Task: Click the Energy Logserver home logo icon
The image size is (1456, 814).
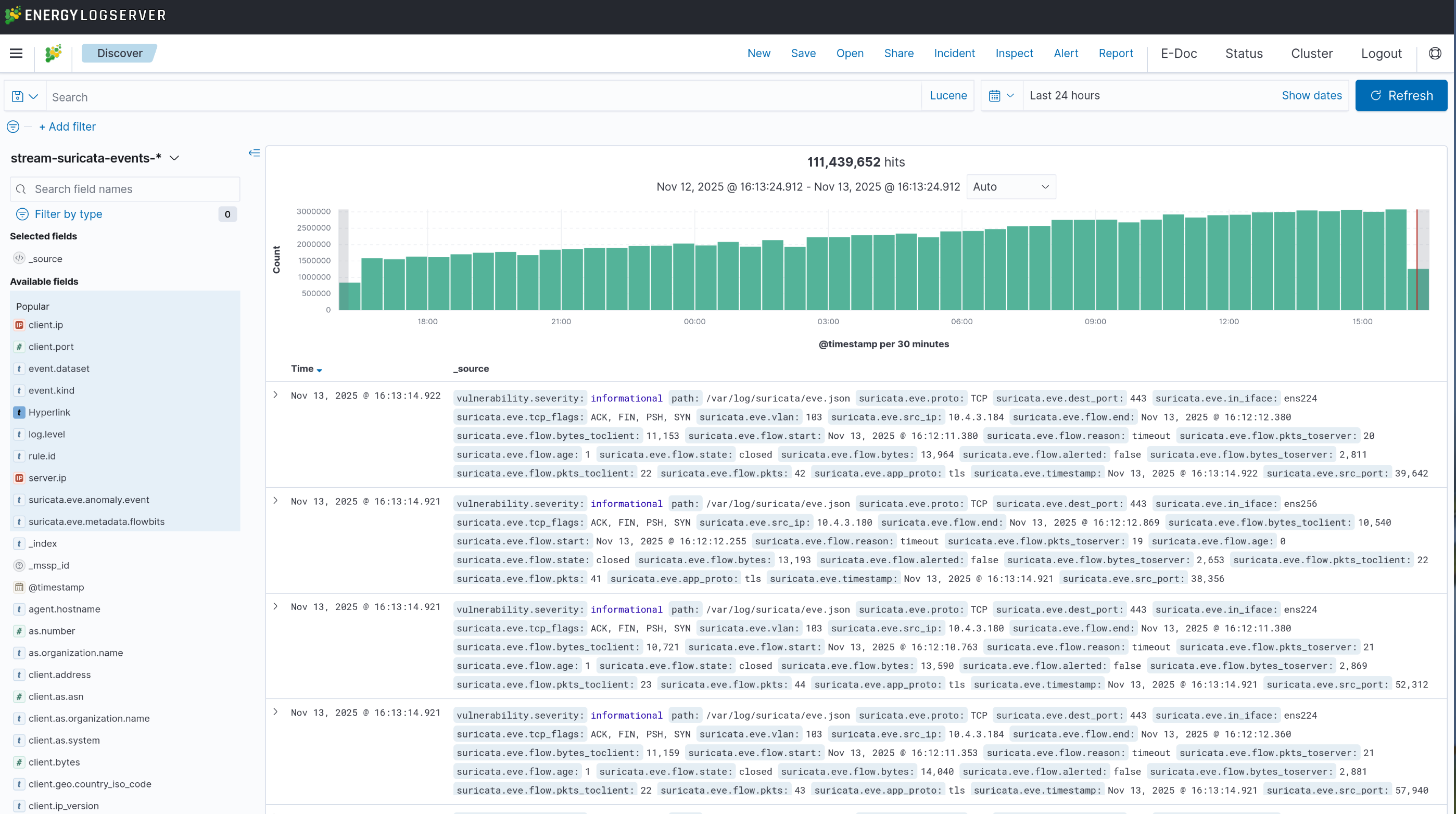Action: click(x=53, y=53)
